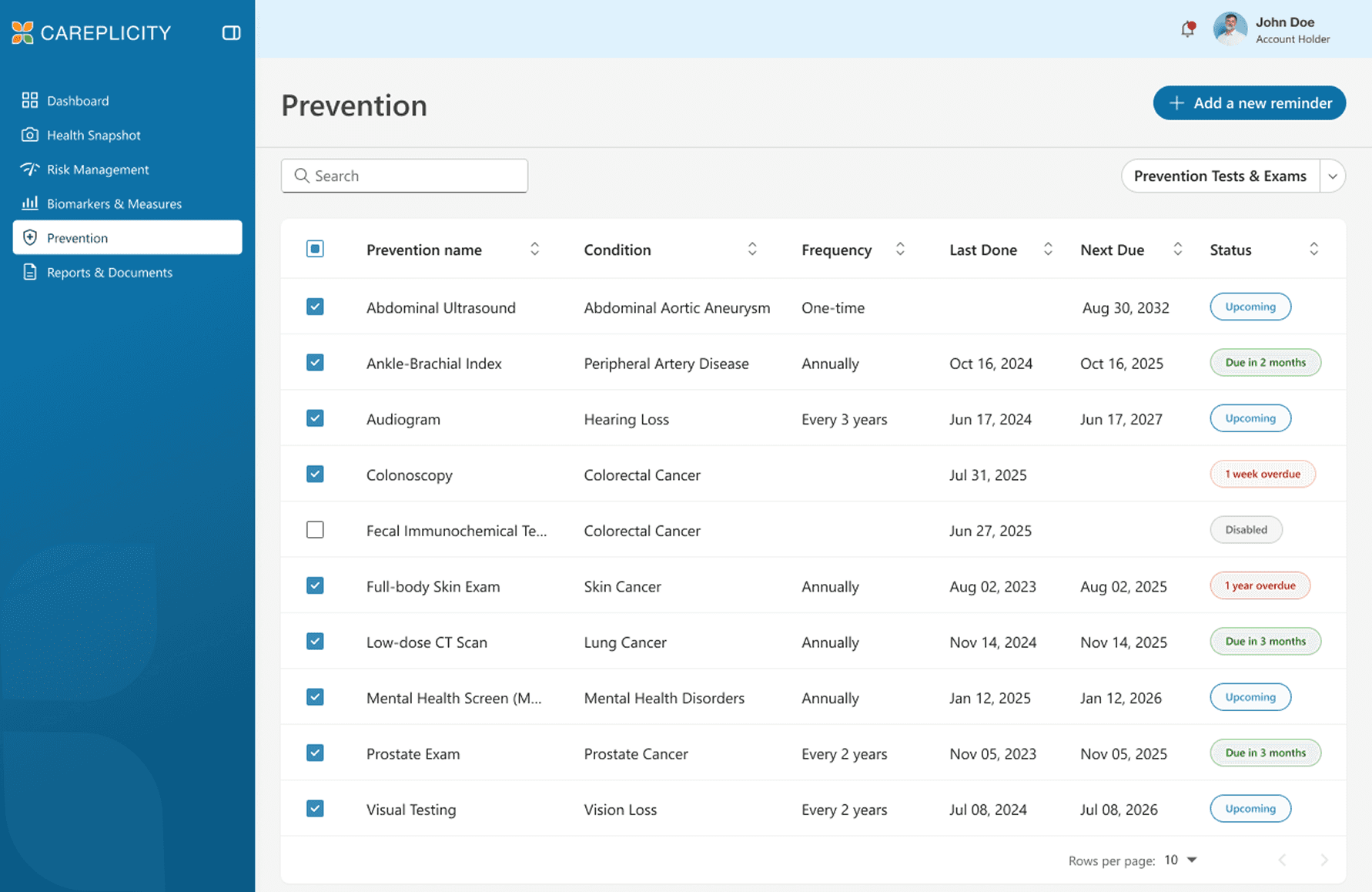The width and height of the screenshot is (1372, 892).
Task: Toggle the select-all header checkbox
Action: pyautogui.click(x=315, y=249)
